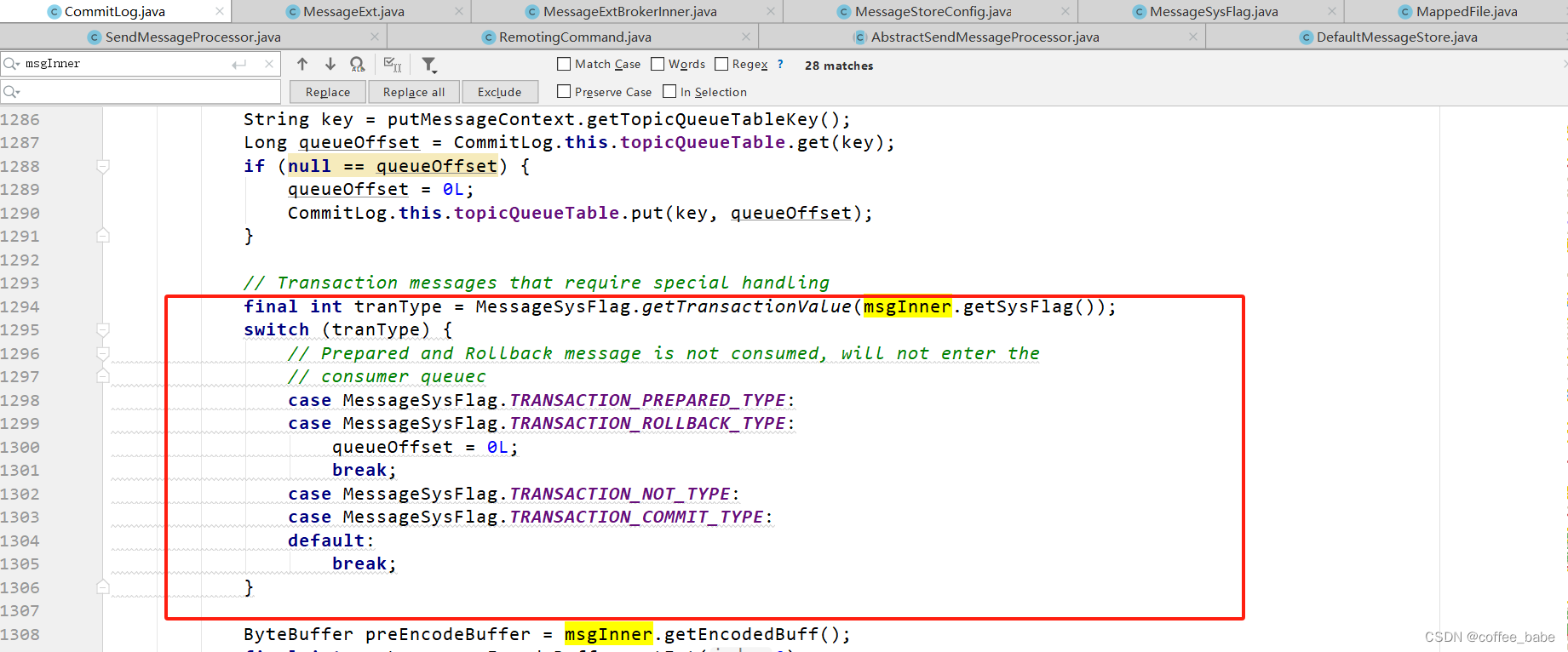Enable Words checkbox
Image resolution: width=1568 pixels, height=652 pixels.
point(658,64)
